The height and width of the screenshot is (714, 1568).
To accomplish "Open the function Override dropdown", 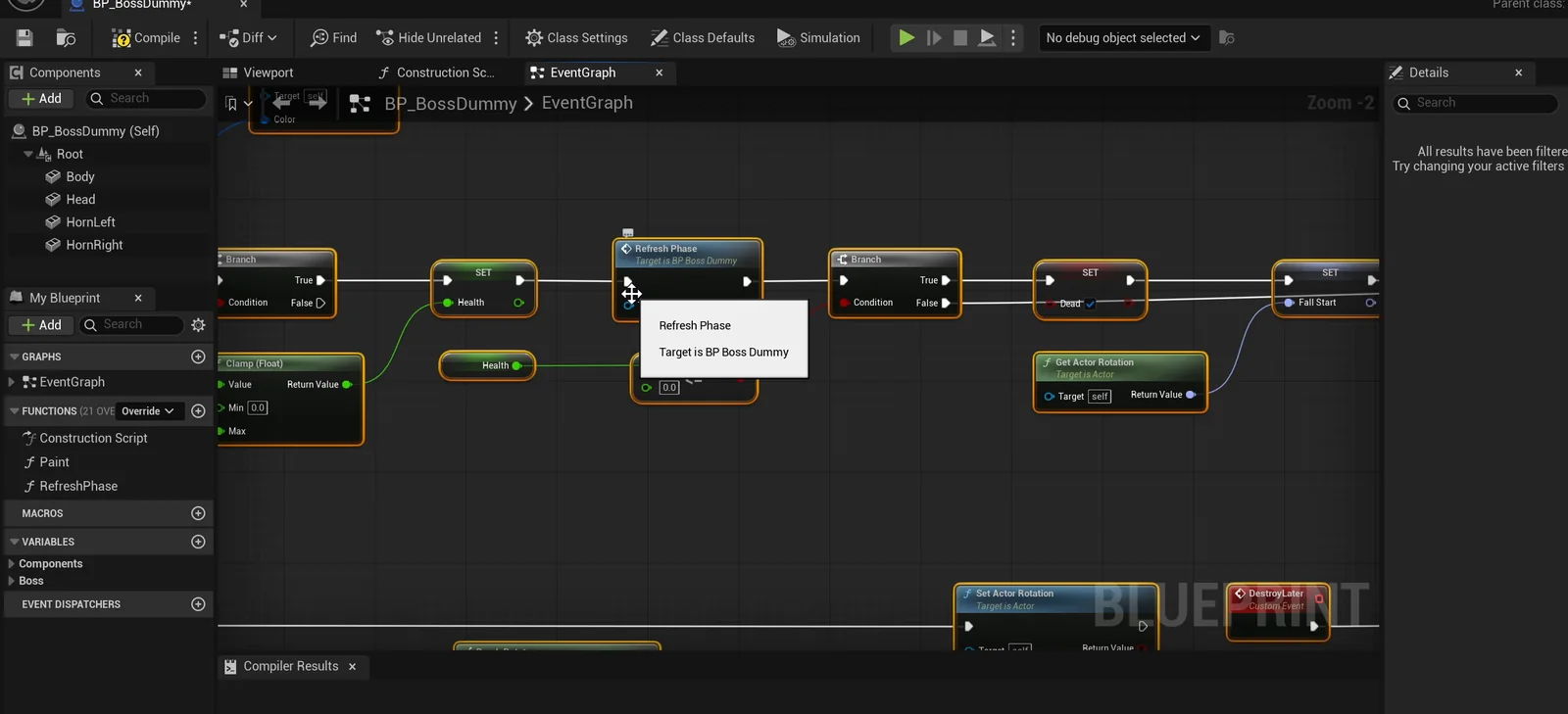I will click(x=148, y=411).
